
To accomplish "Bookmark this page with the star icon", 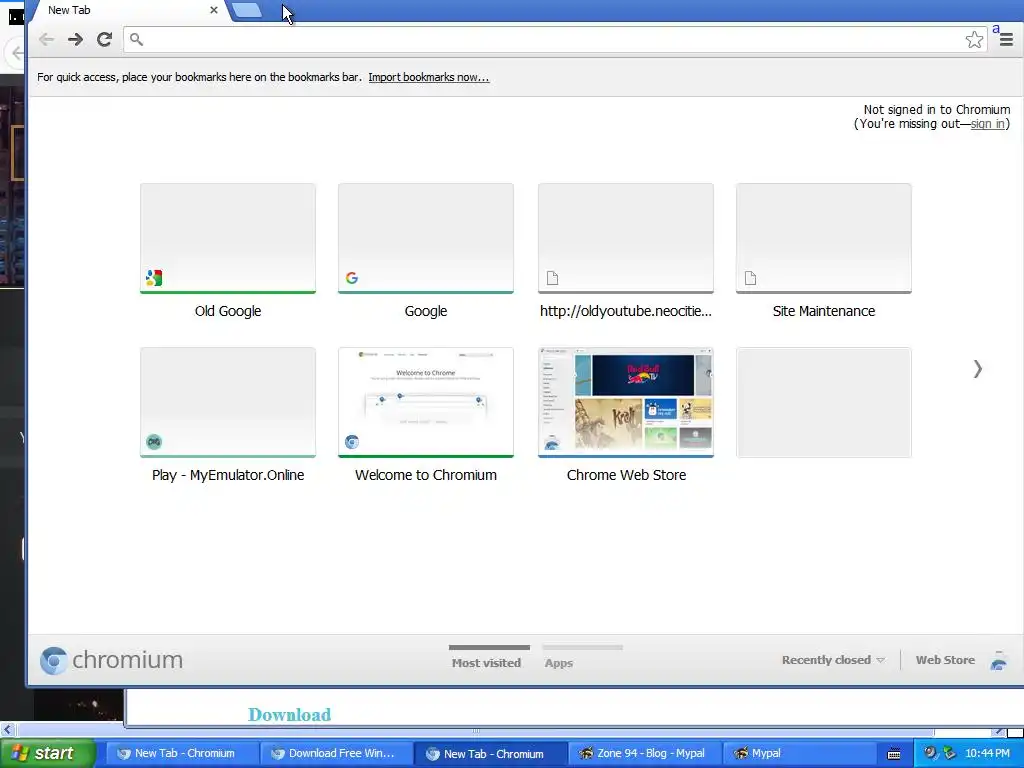I will [x=974, y=40].
